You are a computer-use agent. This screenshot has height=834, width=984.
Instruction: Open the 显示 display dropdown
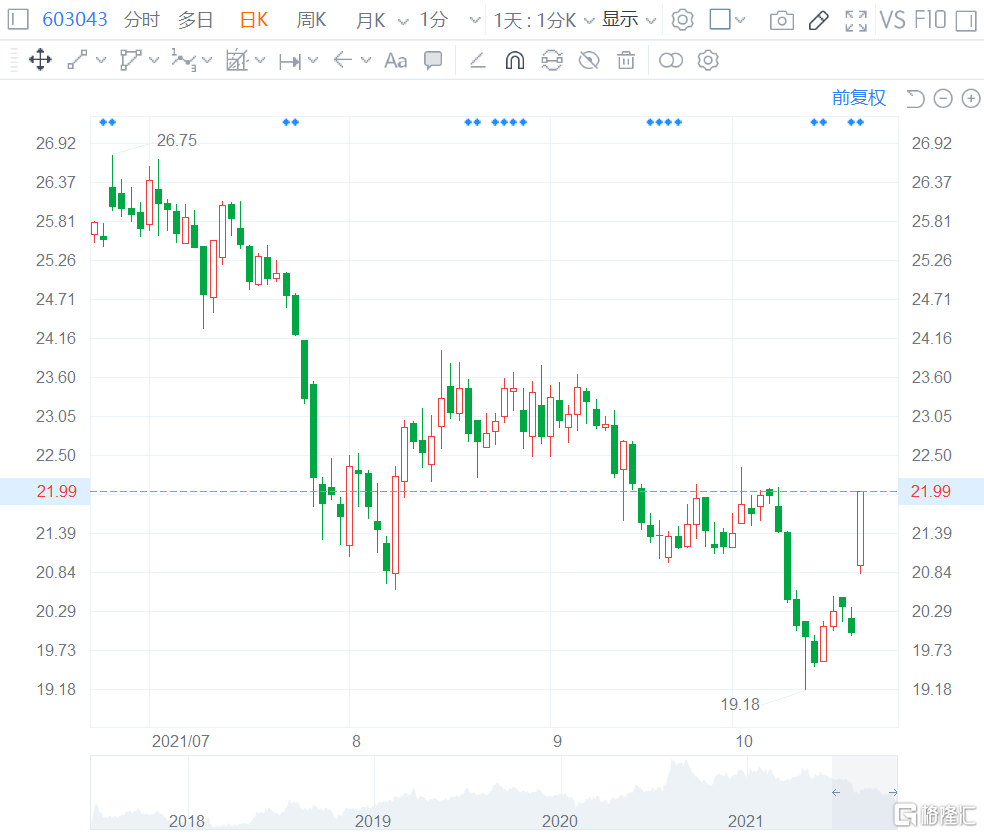click(x=629, y=20)
